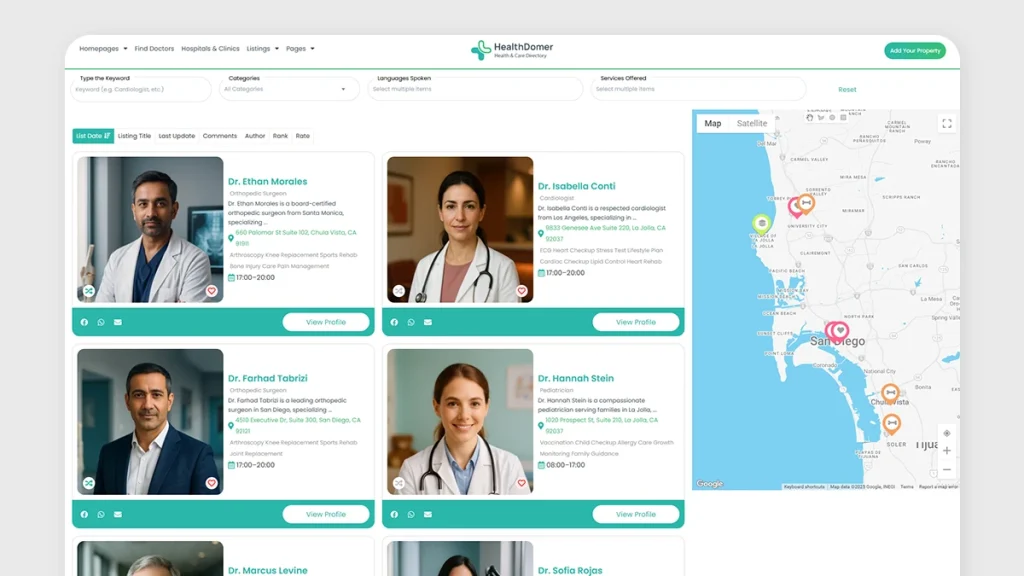View Profile of Dr. Farhad Tabrizi
This screenshot has width=1024, height=576.
pyautogui.click(x=326, y=515)
